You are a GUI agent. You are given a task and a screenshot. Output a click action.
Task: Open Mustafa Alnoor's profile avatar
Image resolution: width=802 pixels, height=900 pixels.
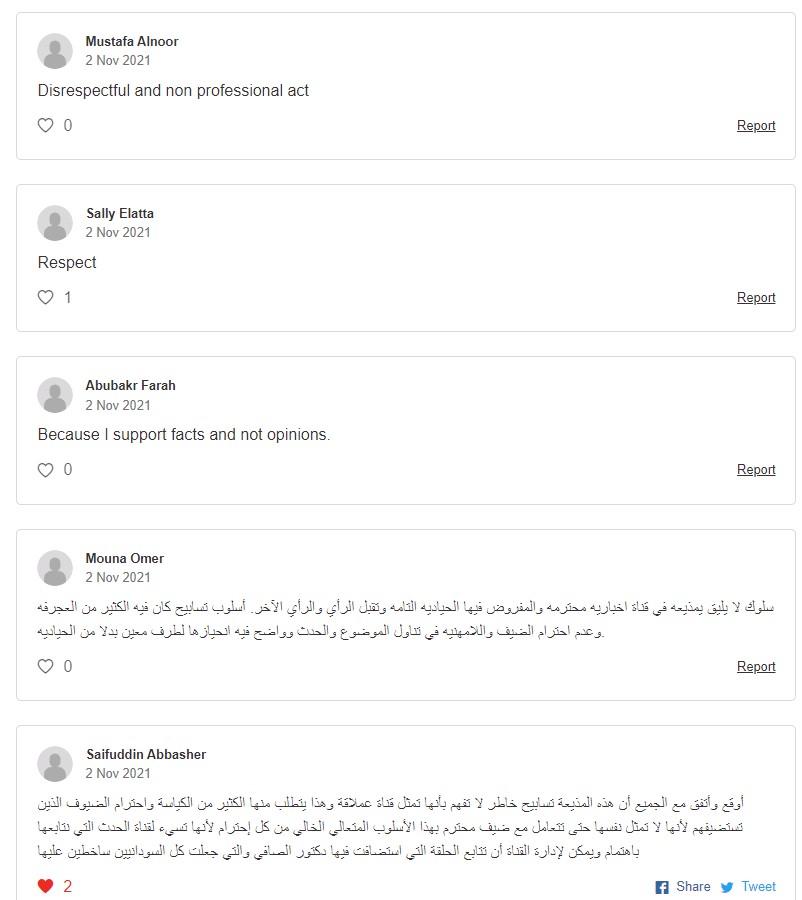pos(55,51)
